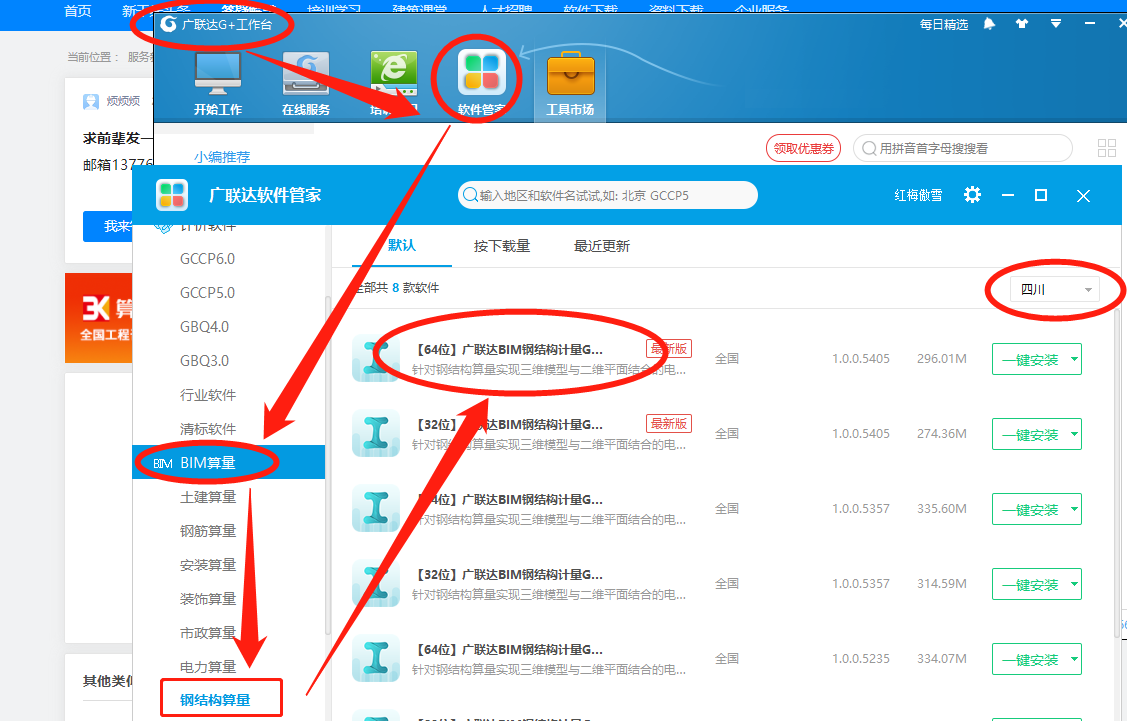Switch to the 最近更新 tab
Viewport: 1127px width, 721px height.
(602, 246)
